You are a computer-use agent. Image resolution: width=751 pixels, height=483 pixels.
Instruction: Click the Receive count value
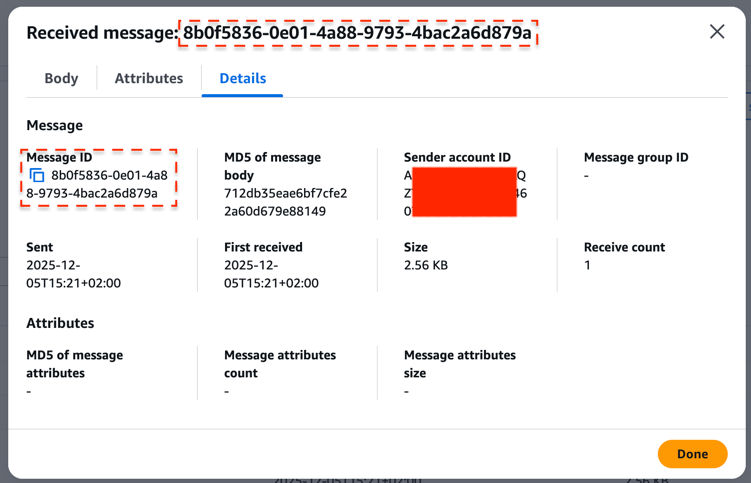pos(587,265)
